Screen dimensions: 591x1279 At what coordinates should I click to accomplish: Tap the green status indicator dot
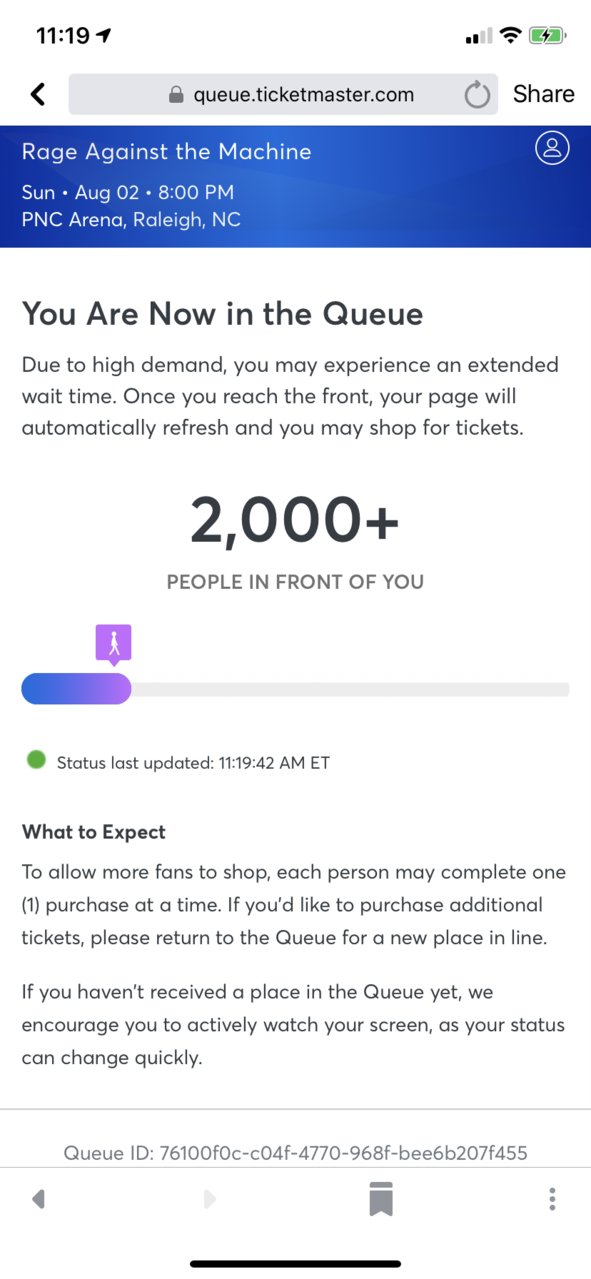36,760
